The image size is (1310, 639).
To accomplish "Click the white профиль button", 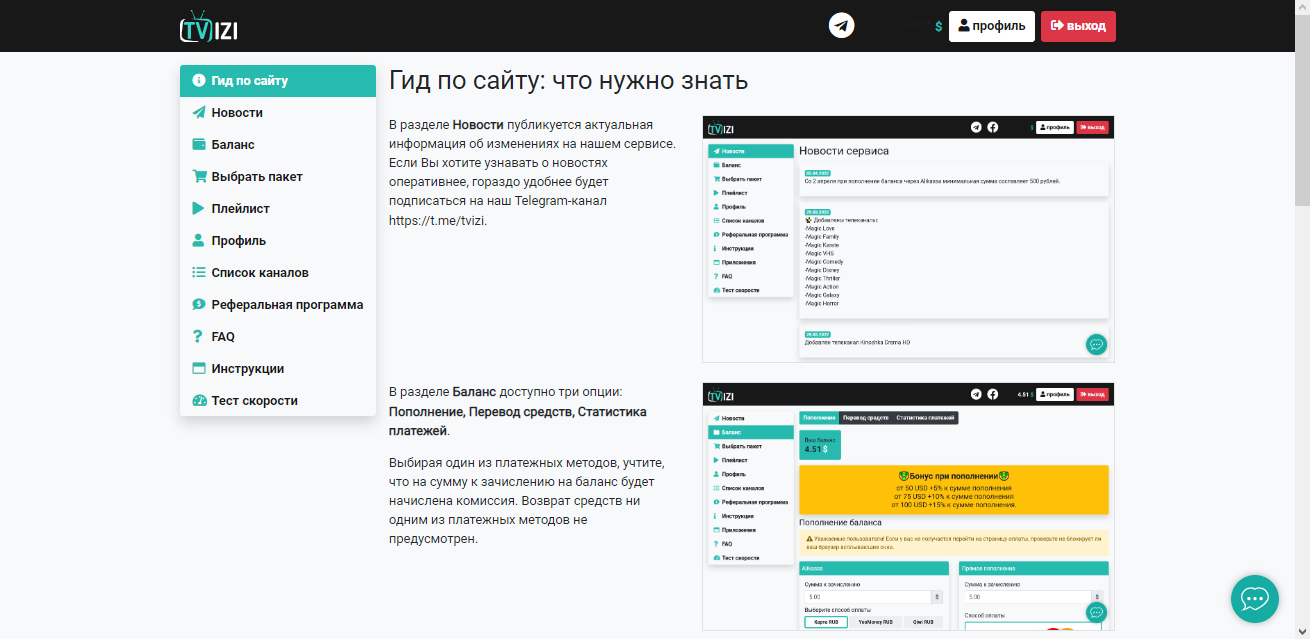I will click(992, 26).
